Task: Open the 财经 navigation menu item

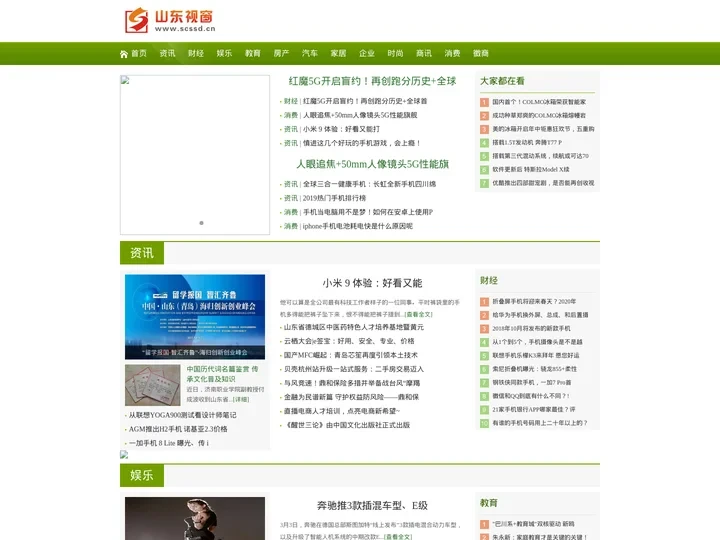Action: click(x=196, y=53)
